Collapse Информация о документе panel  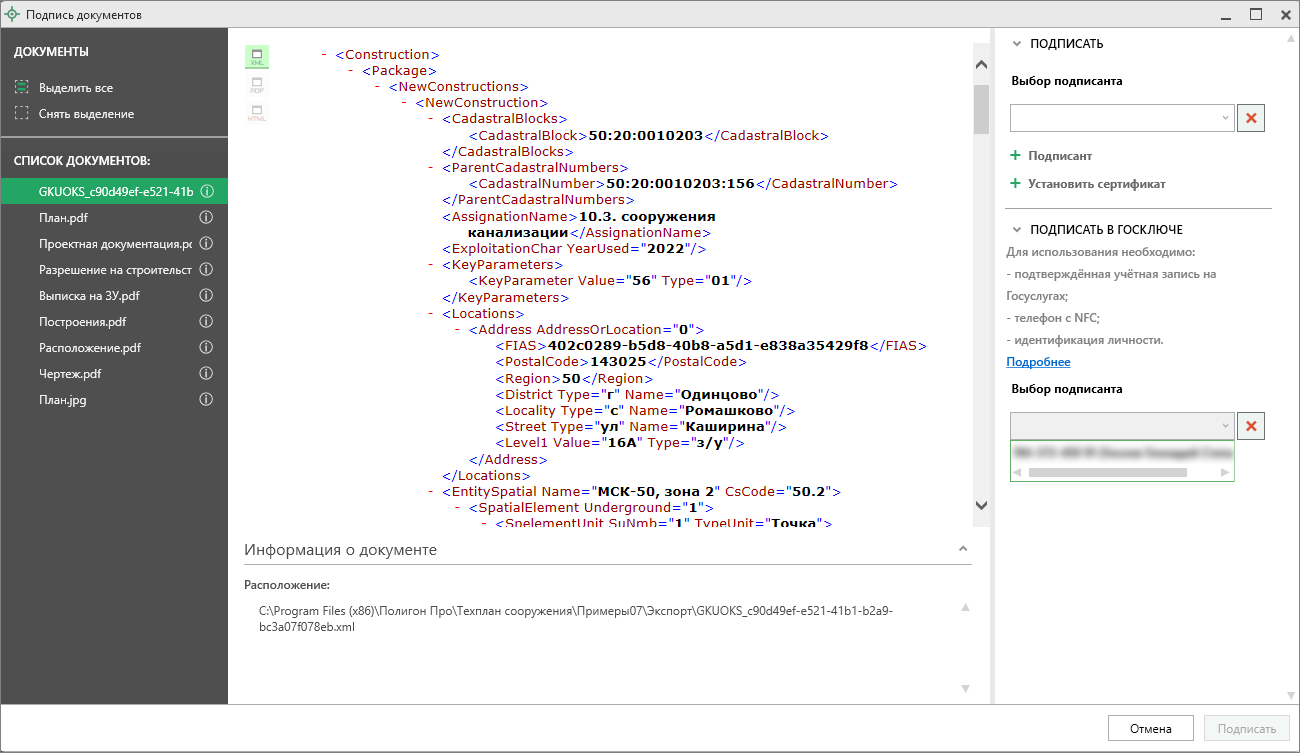pos(963,549)
